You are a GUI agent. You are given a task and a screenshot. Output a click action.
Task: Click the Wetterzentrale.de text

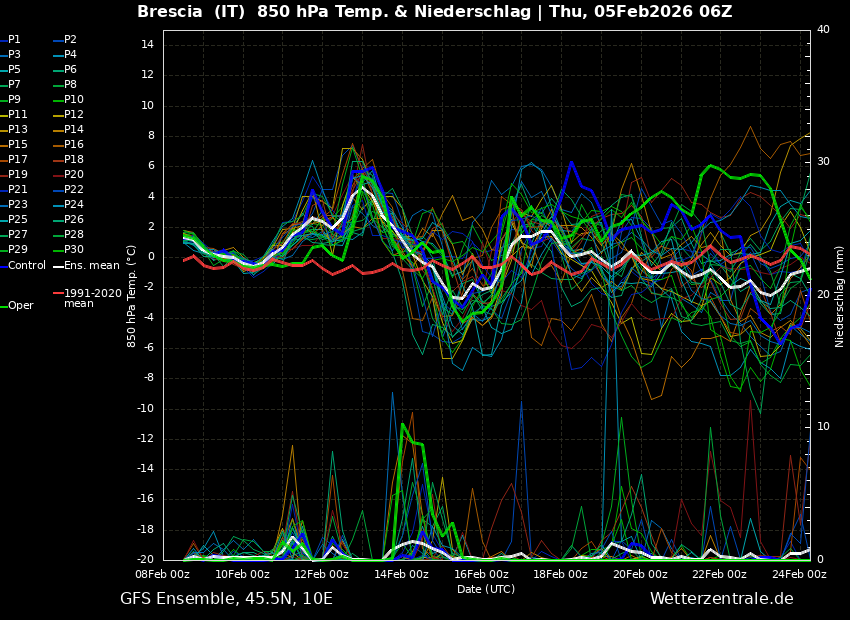[721, 599]
